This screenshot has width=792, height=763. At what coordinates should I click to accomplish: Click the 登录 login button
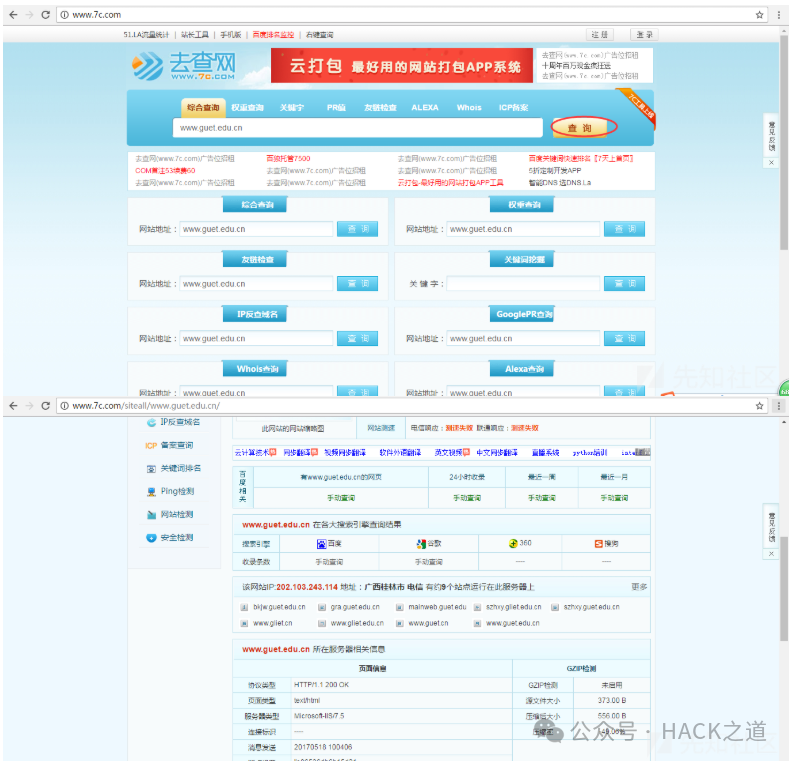(645, 34)
